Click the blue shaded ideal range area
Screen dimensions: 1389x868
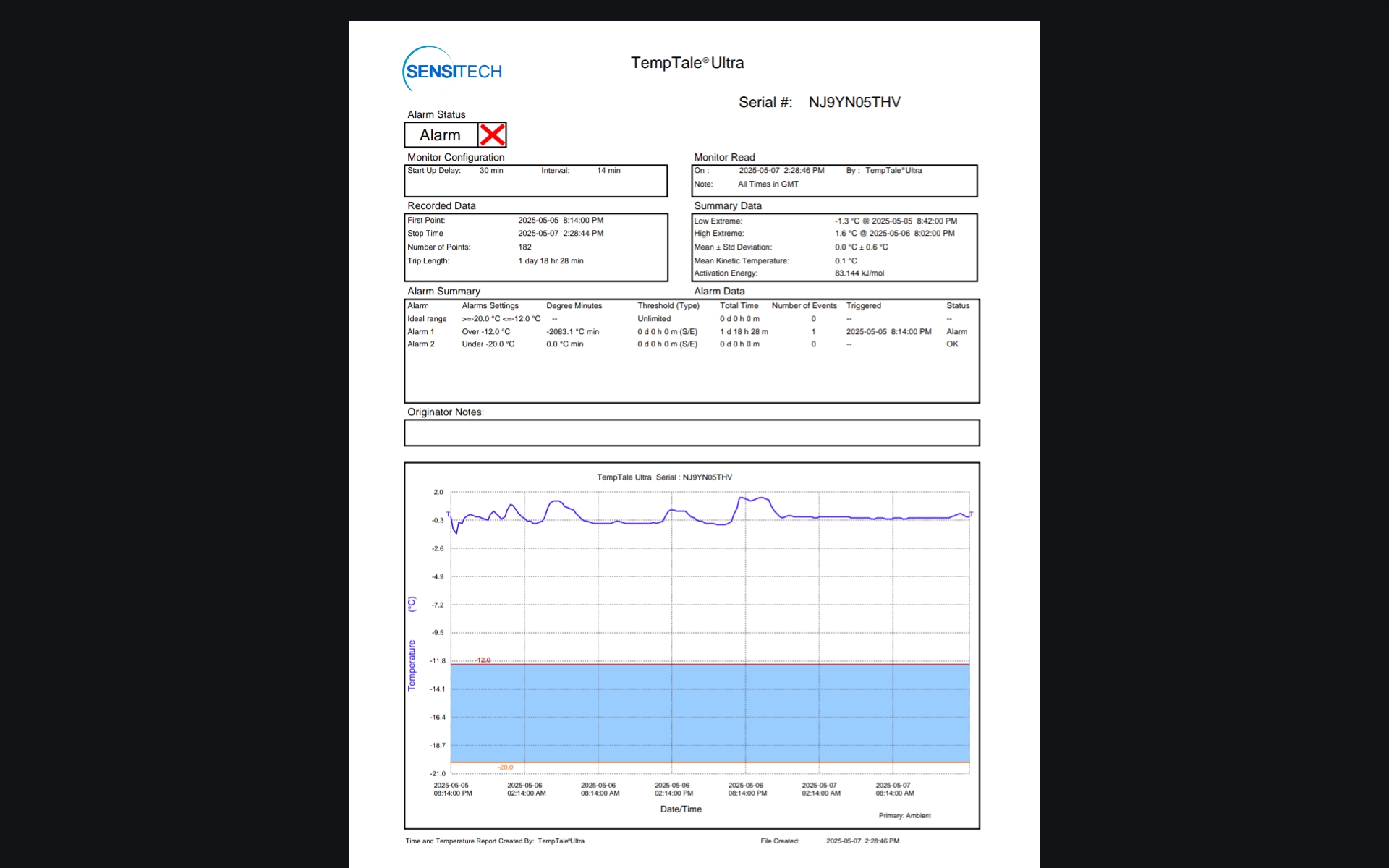(x=710, y=713)
